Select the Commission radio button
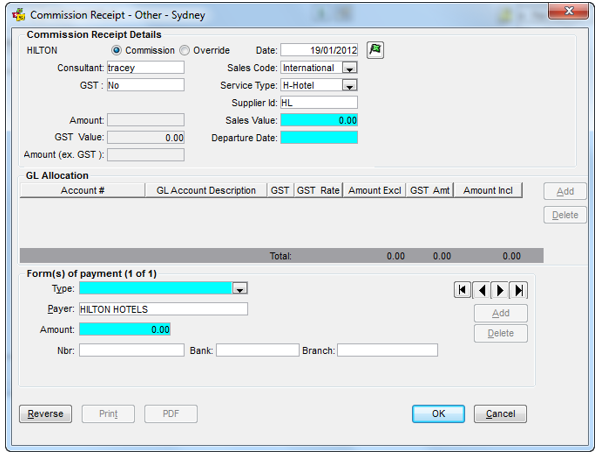 click(x=116, y=50)
